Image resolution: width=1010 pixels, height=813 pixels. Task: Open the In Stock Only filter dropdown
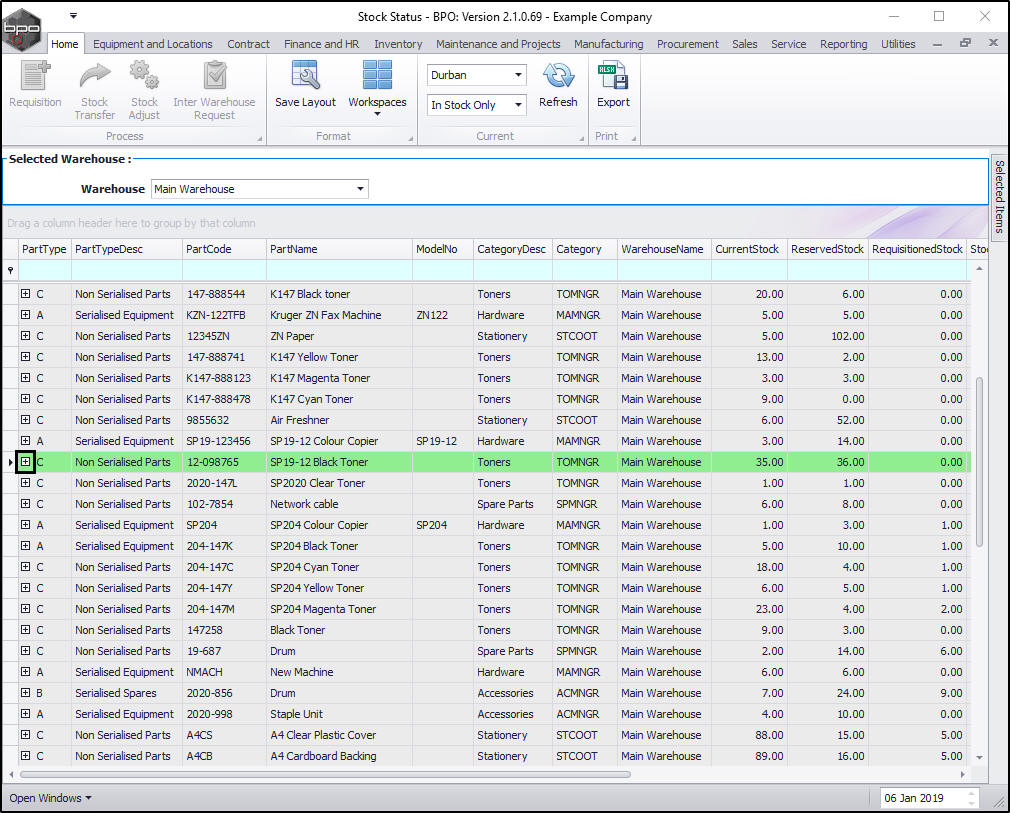[518, 105]
